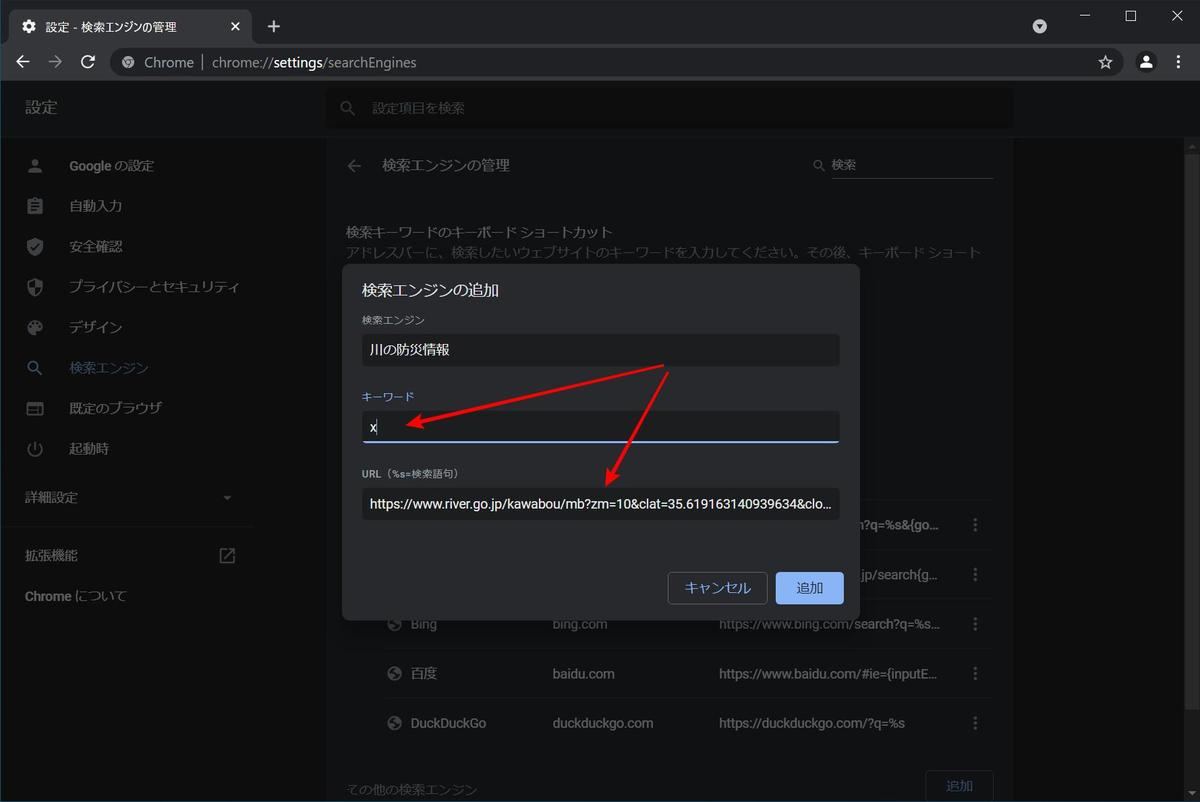
Task: Open more actions for 百度 row
Action: (x=975, y=674)
